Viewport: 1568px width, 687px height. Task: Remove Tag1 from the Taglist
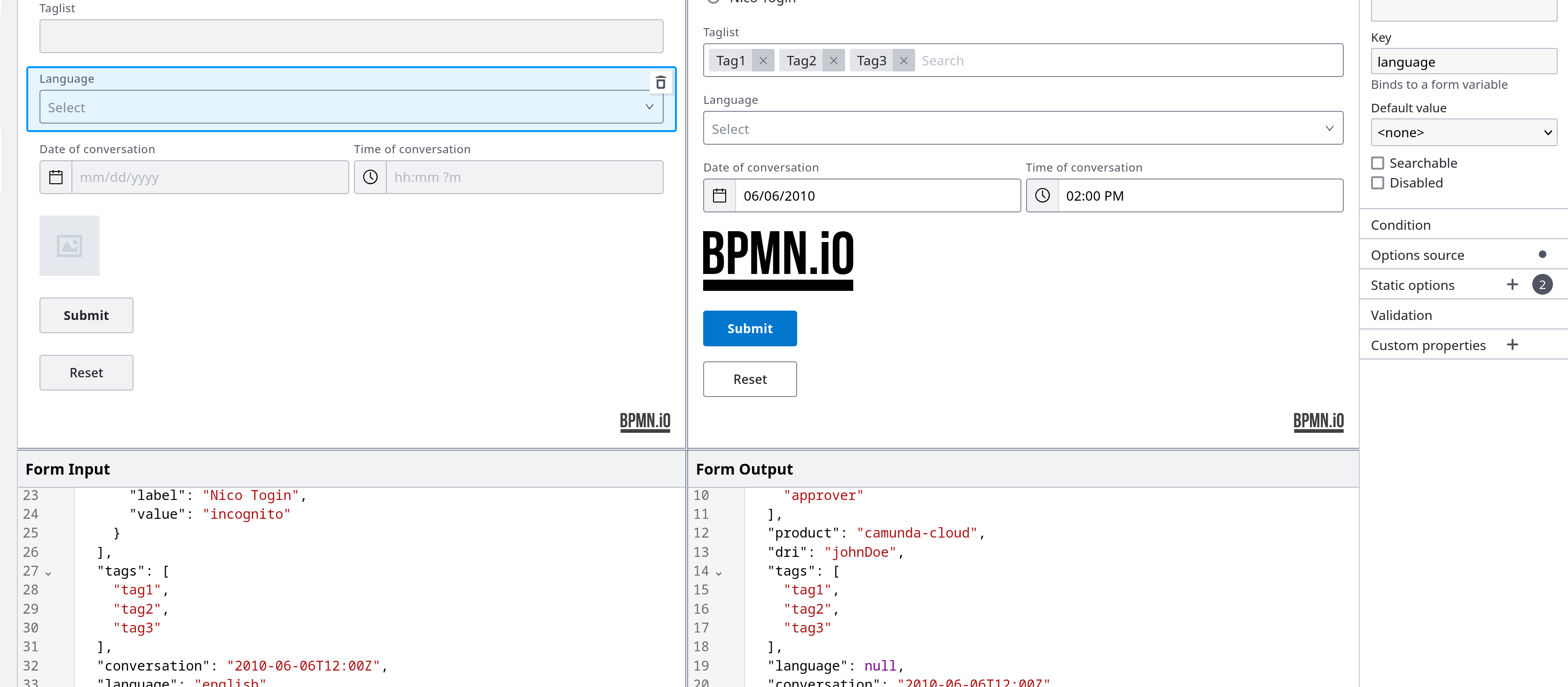coord(763,60)
